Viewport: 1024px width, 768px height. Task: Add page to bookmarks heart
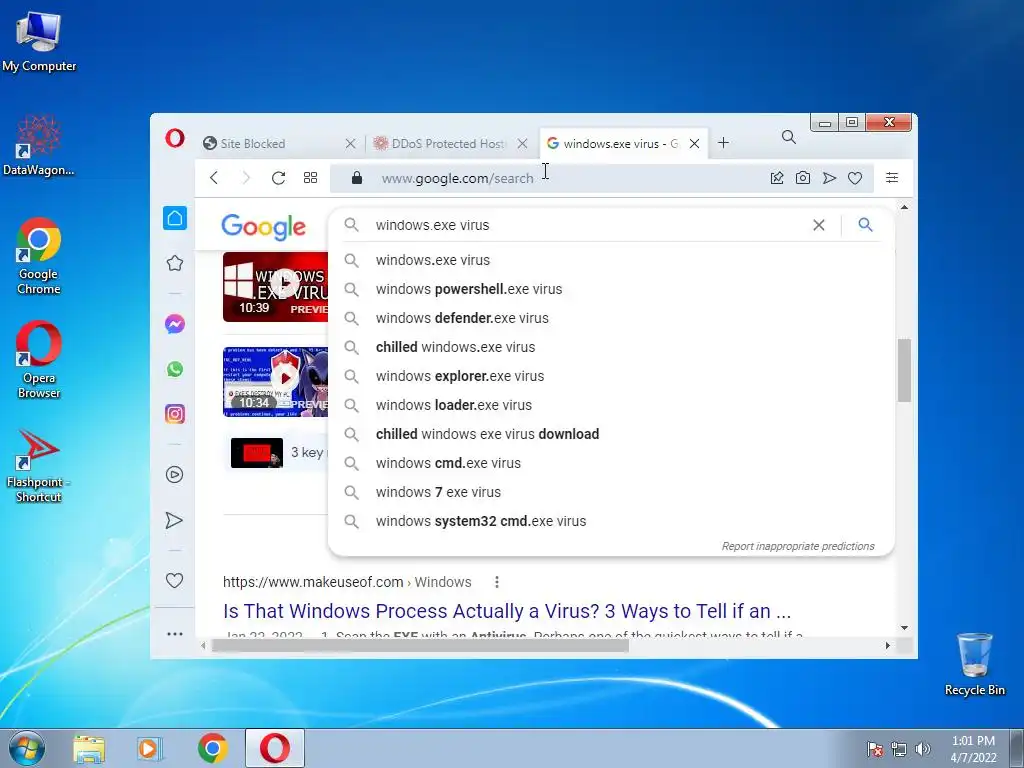click(855, 178)
